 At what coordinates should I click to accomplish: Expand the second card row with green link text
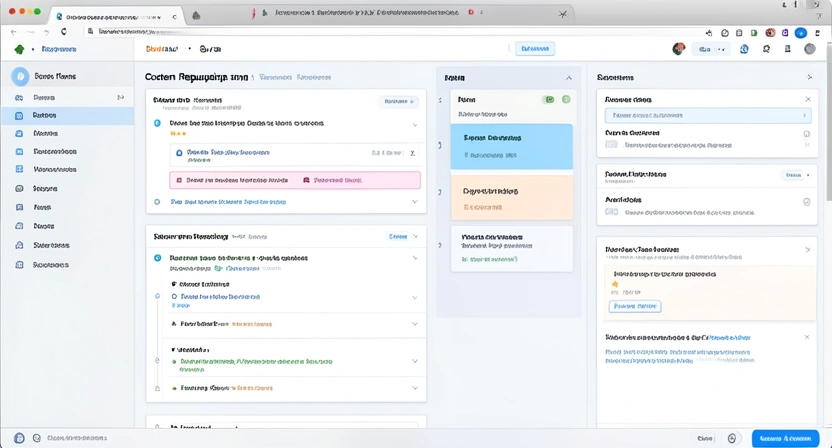click(x=415, y=361)
